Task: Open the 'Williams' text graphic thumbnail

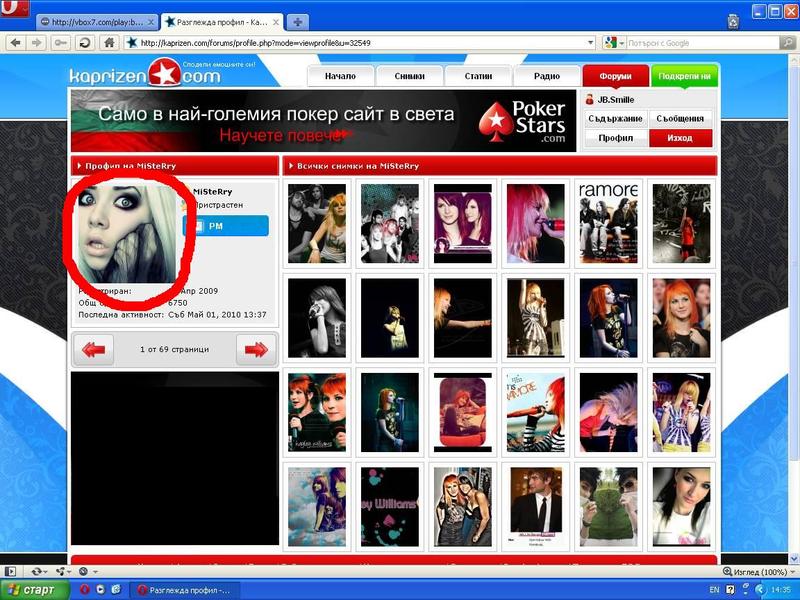Action: click(x=390, y=507)
